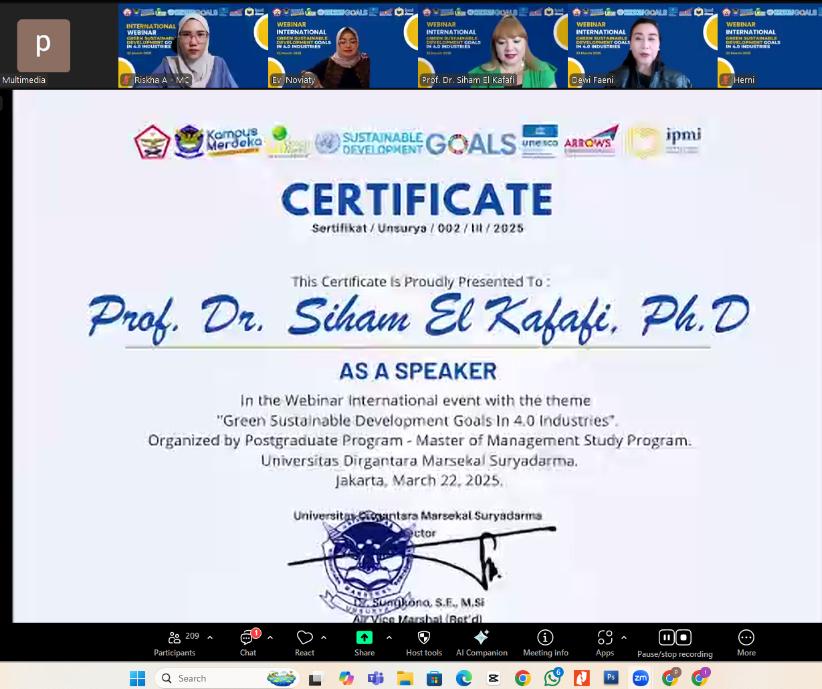Expand the Chat options arrow

(x=270, y=637)
